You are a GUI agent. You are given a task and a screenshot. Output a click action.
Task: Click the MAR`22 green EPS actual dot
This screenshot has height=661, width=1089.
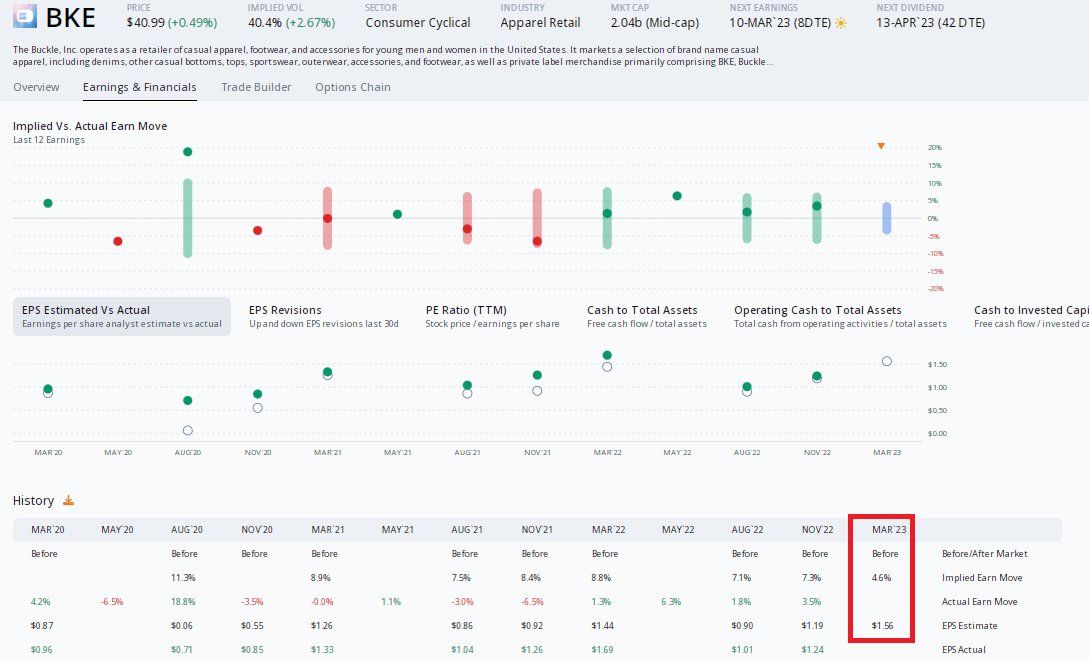tap(607, 355)
